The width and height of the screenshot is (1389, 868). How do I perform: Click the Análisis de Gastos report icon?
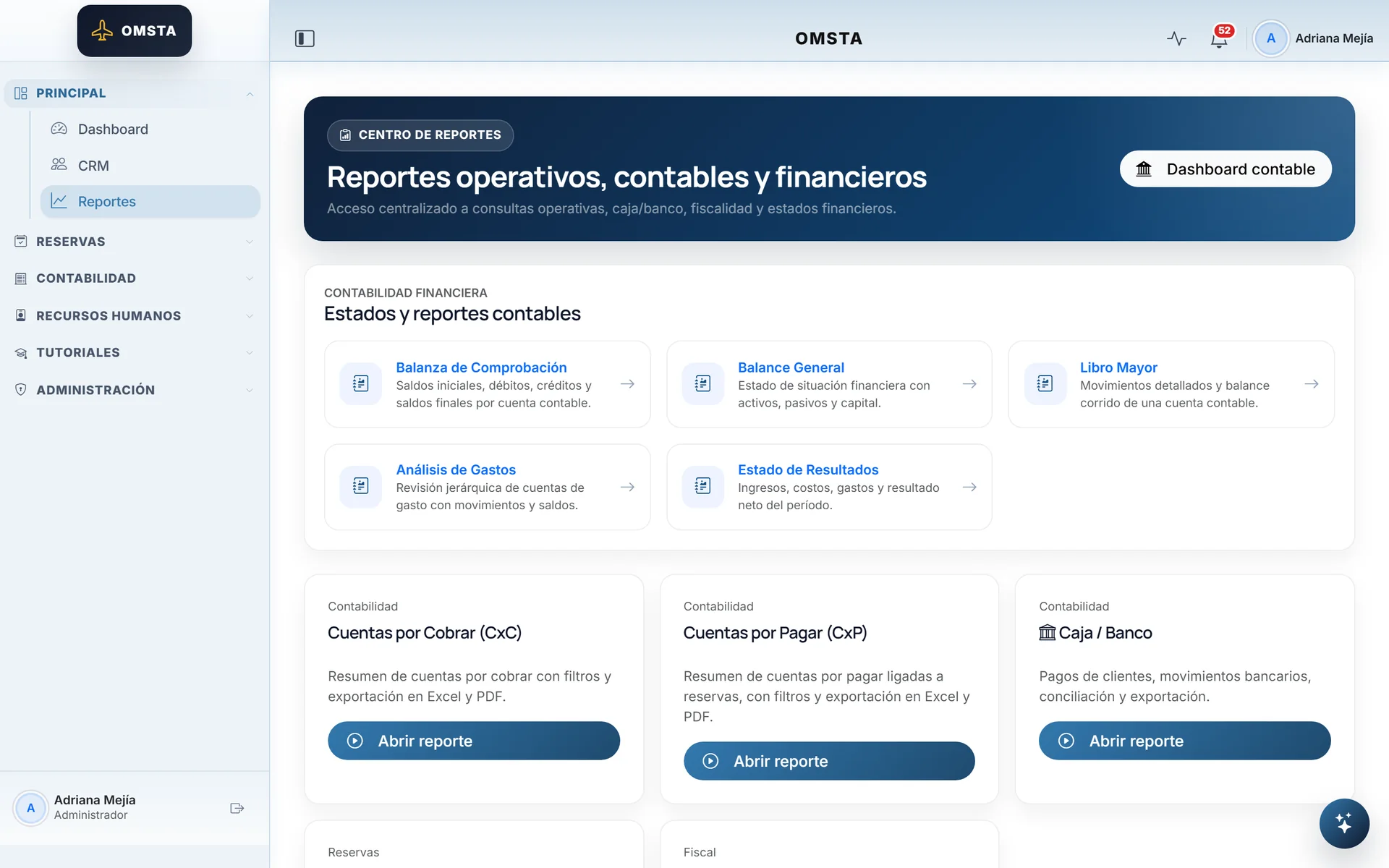pyautogui.click(x=361, y=487)
